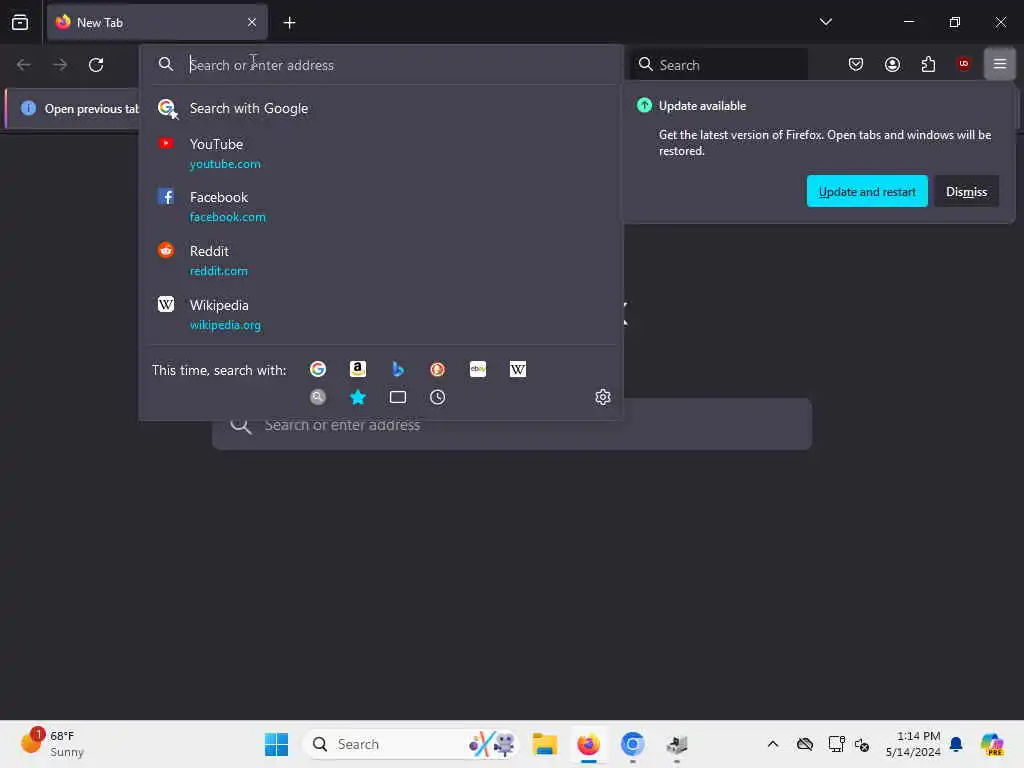Expand the list all tabs chevron

point(825,22)
